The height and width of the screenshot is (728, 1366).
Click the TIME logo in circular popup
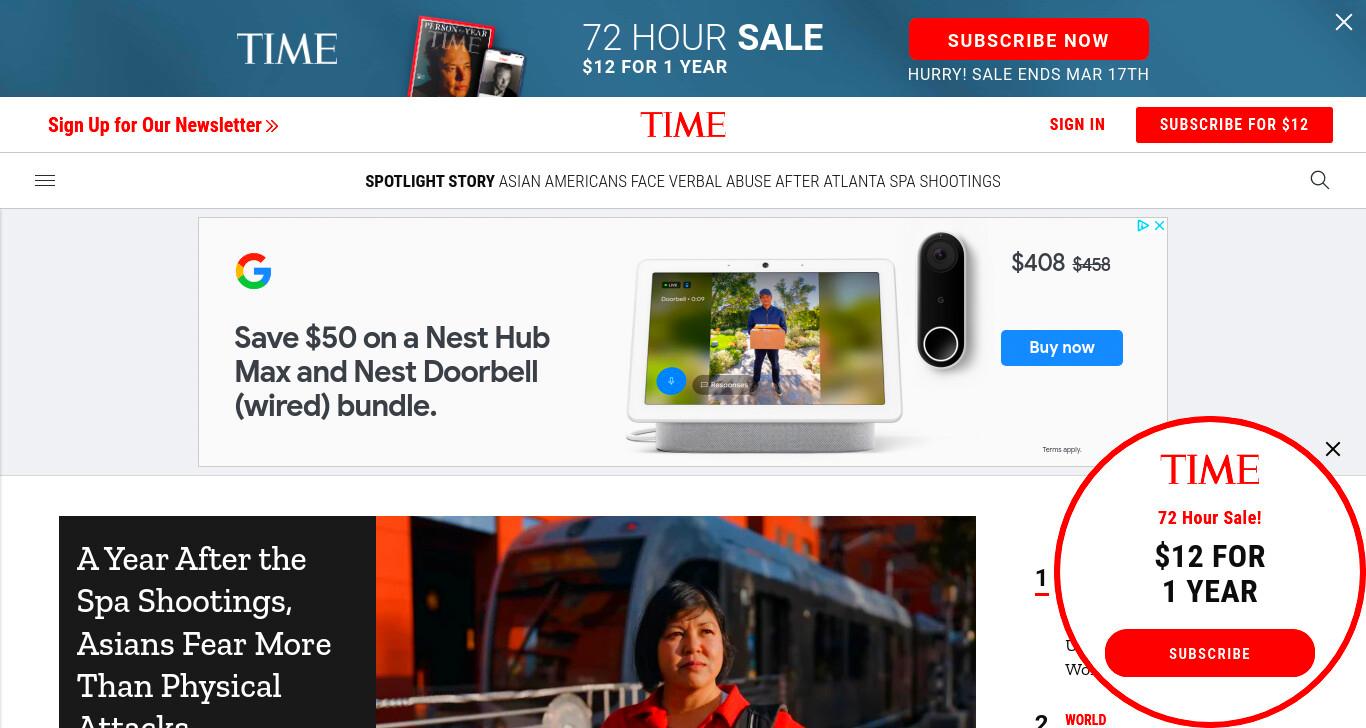[x=1210, y=470]
